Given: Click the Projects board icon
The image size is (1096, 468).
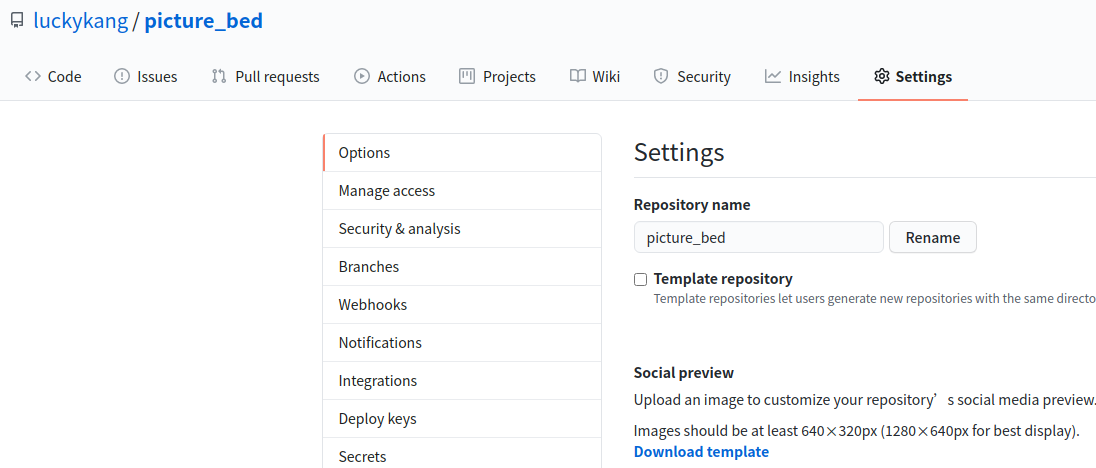Looking at the screenshot, I should pyautogui.click(x=467, y=76).
